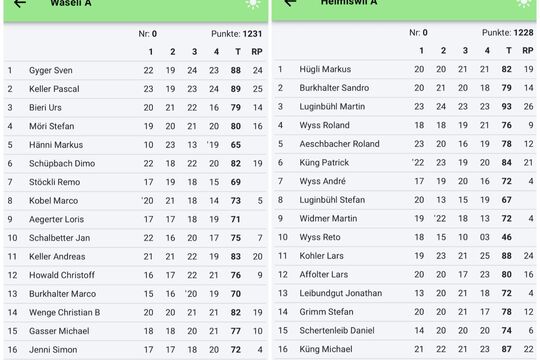Open Hügli Markus's result row

405,69
